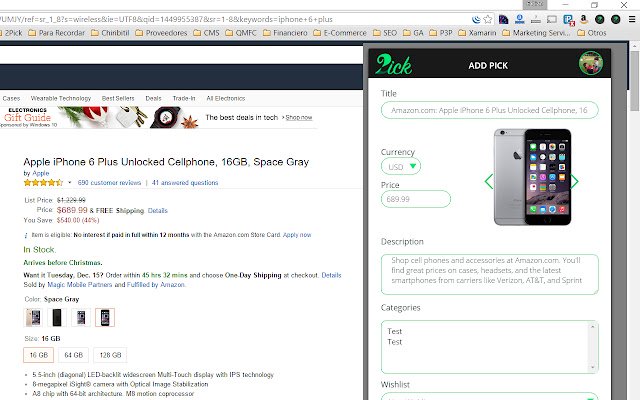The height and width of the screenshot is (400, 640).
Task: Click the Fulfilled by Amazon link
Action: pyautogui.click(x=156, y=284)
